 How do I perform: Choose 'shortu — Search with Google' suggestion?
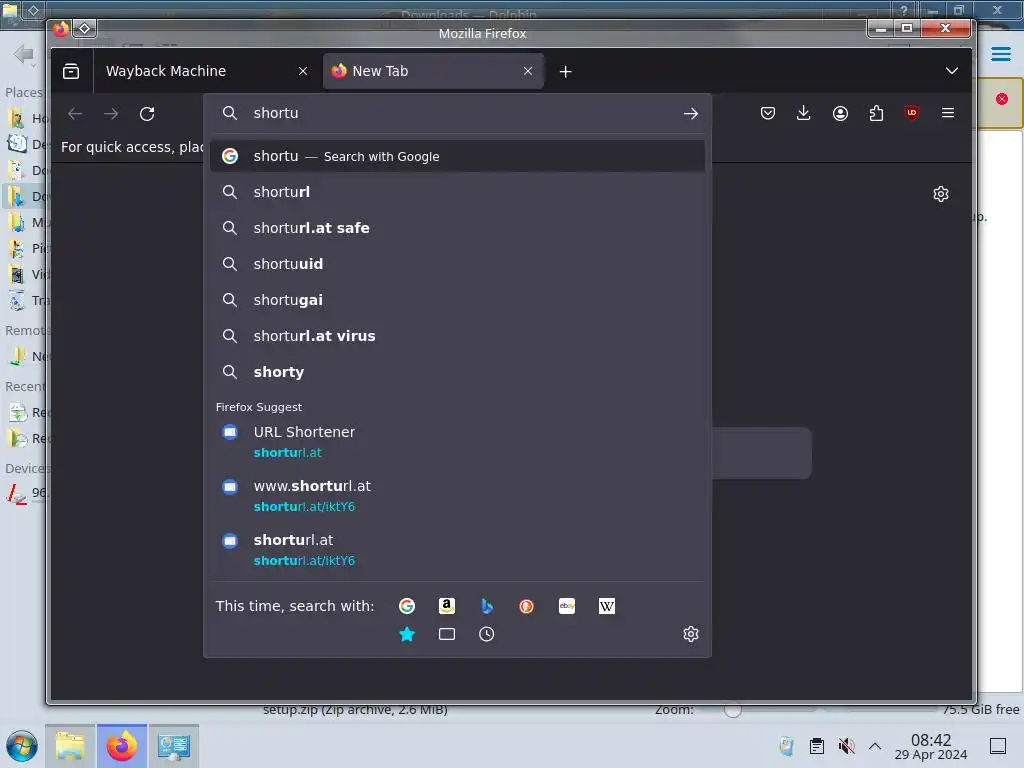(x=457, y=156)
